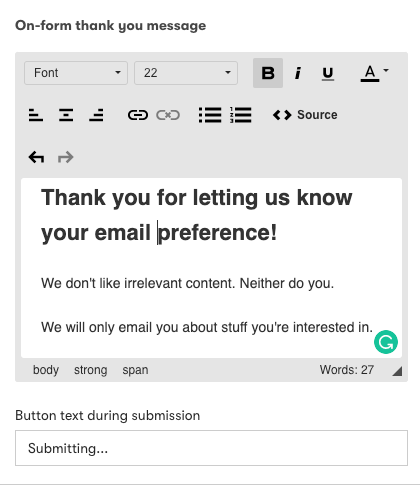This screenshot has width=420, height=489.
Task: Select the strong element in path bar
Action: [x=91, y=370]
